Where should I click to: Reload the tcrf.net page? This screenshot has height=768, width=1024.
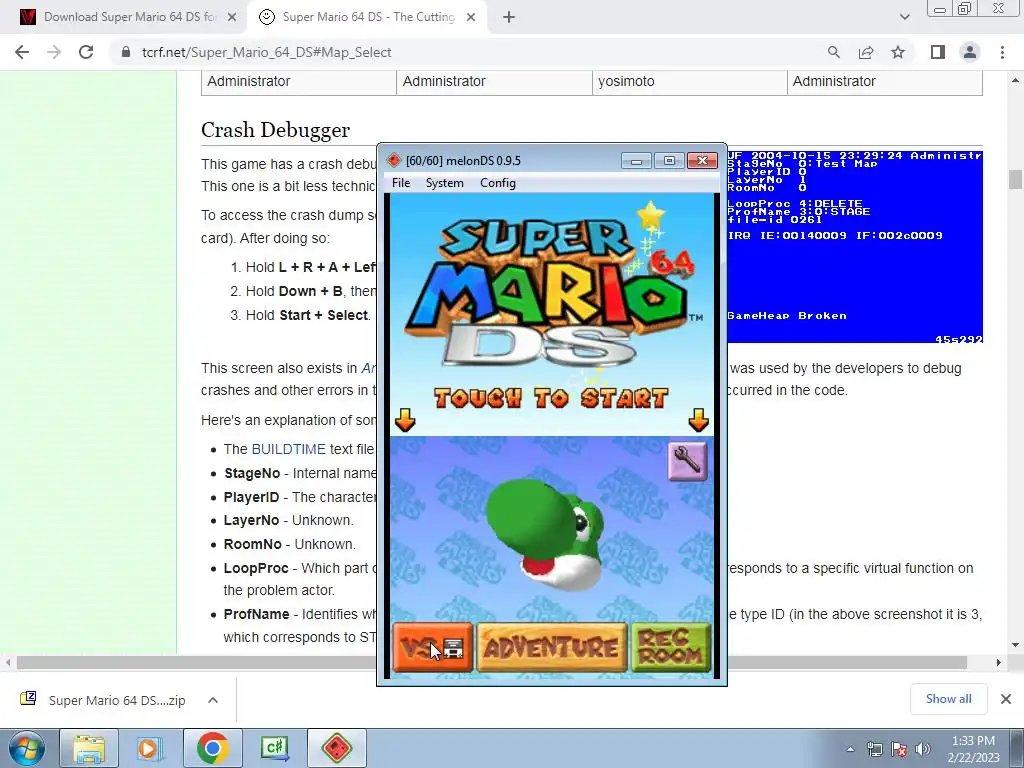coord(86,52)
